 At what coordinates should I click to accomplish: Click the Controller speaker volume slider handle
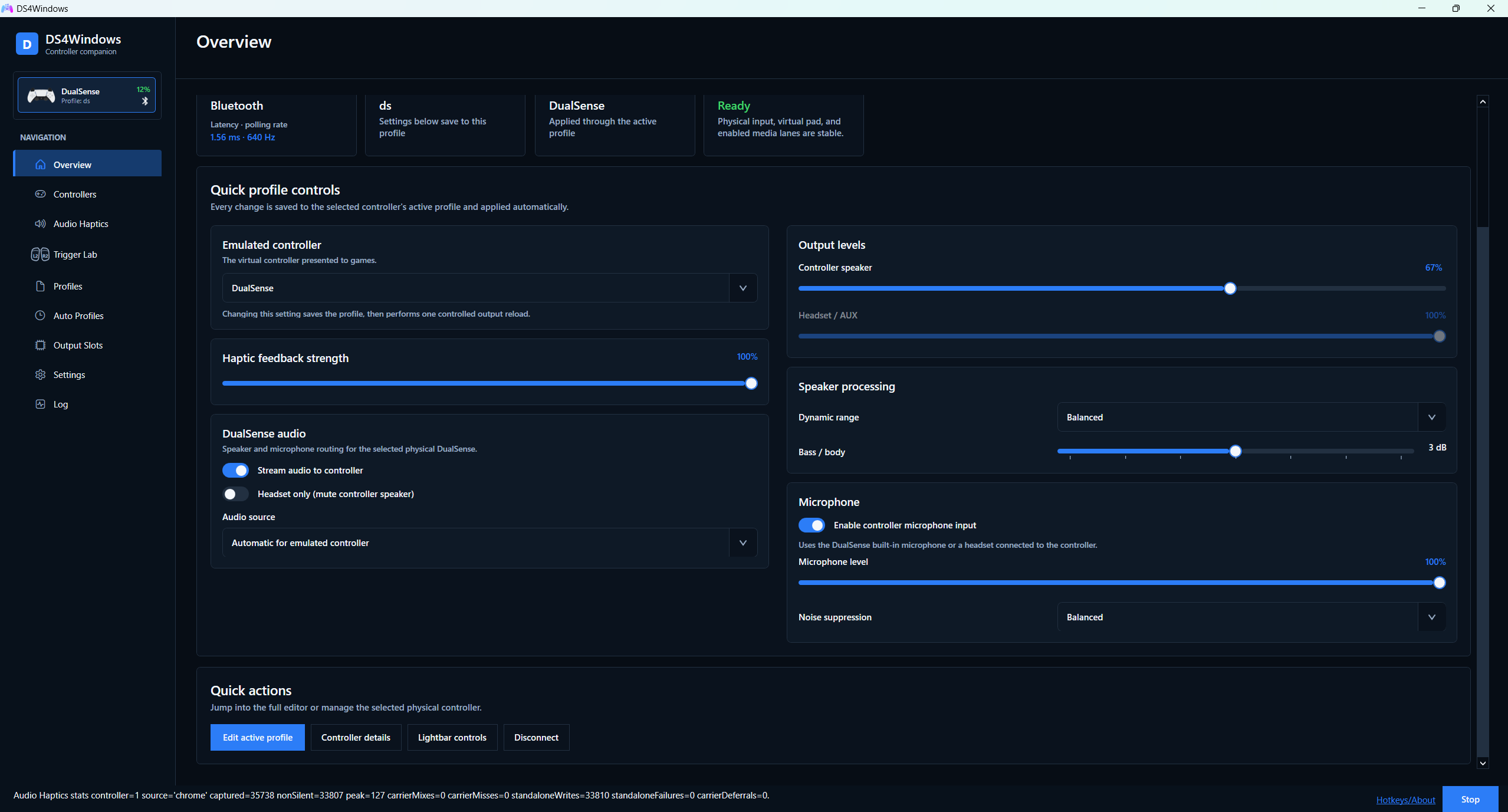1230,288
